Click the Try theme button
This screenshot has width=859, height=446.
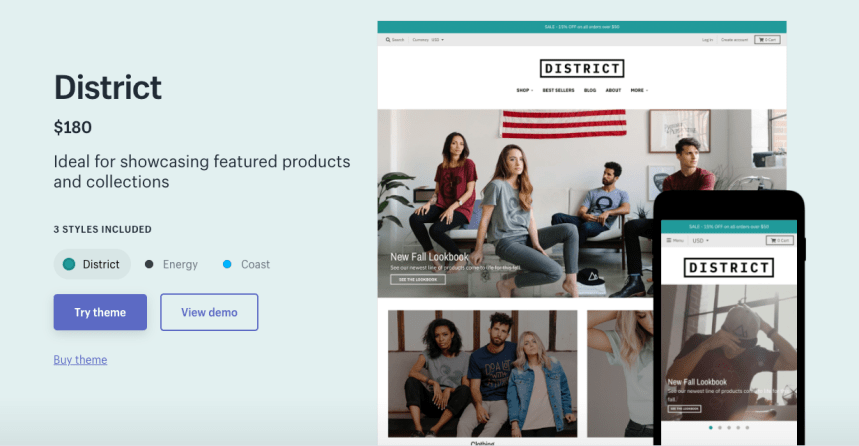point(100,312)
